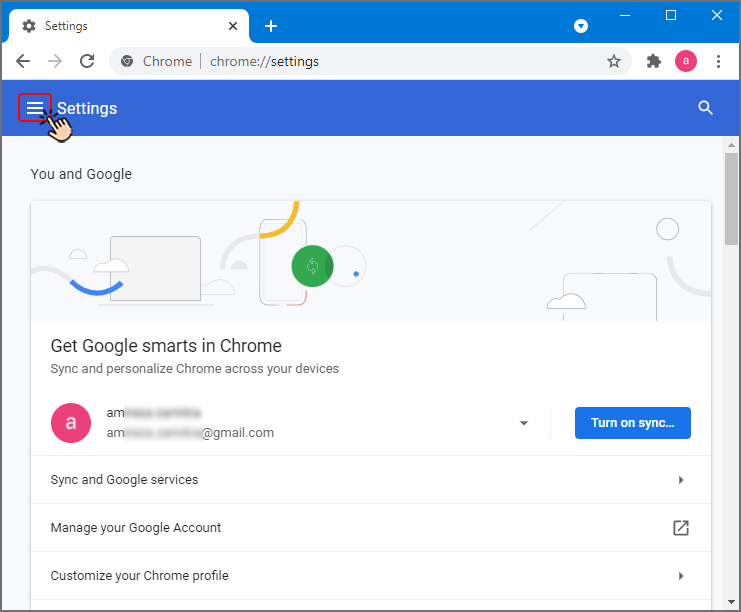This screenshot has width=741, height=612.
Task: Click the gmail.com account email text
Action: (x=190, y=432)
